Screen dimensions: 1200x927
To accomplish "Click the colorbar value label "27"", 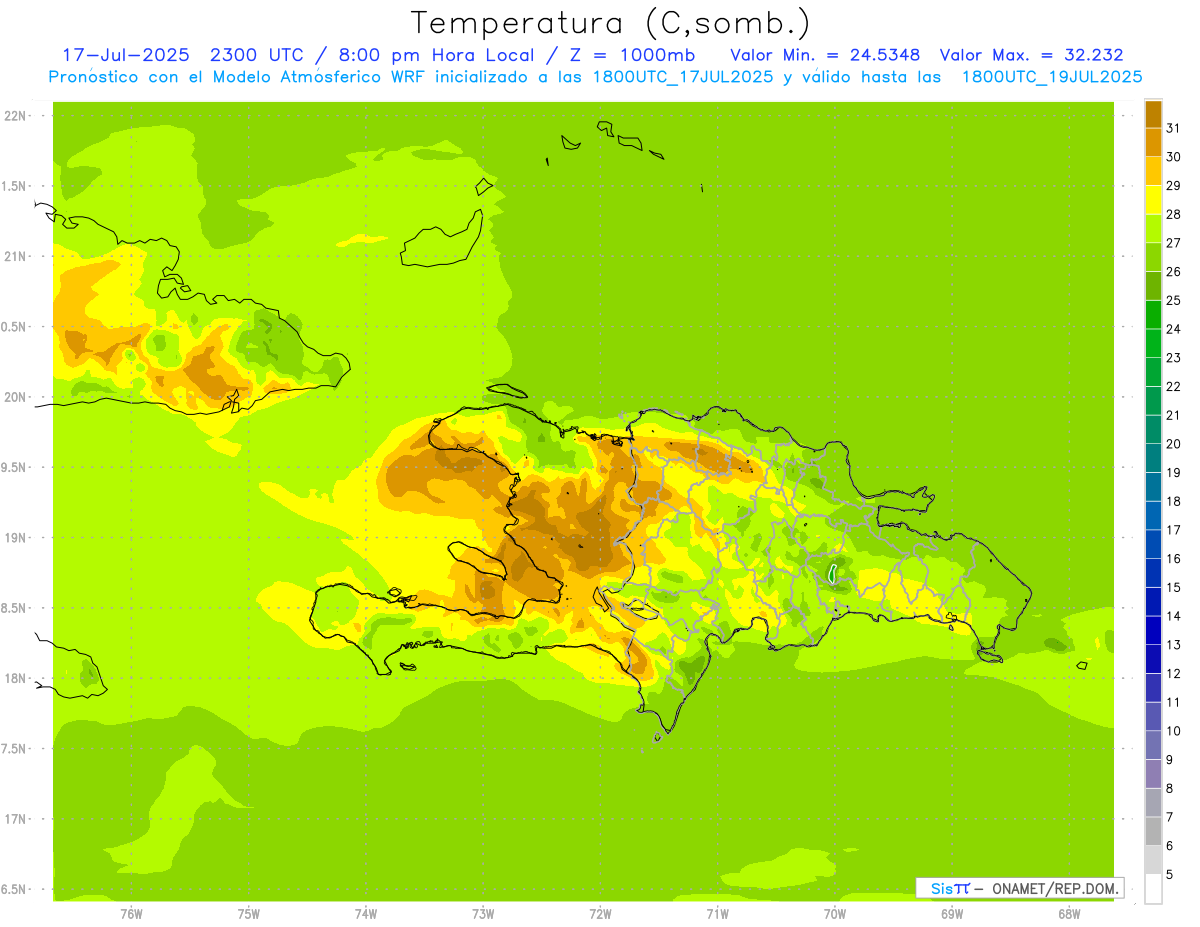I will pyautogui.click(x=1174, y=243).
